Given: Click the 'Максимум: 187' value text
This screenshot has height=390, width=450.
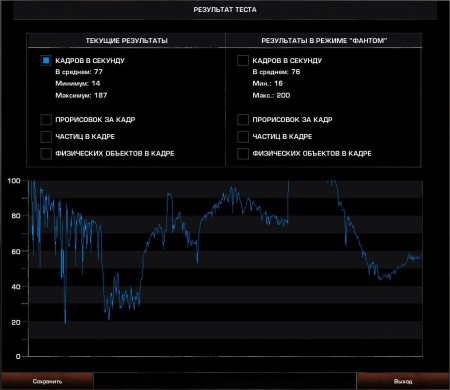Looking at the screenshot, I should click(81, 95).
